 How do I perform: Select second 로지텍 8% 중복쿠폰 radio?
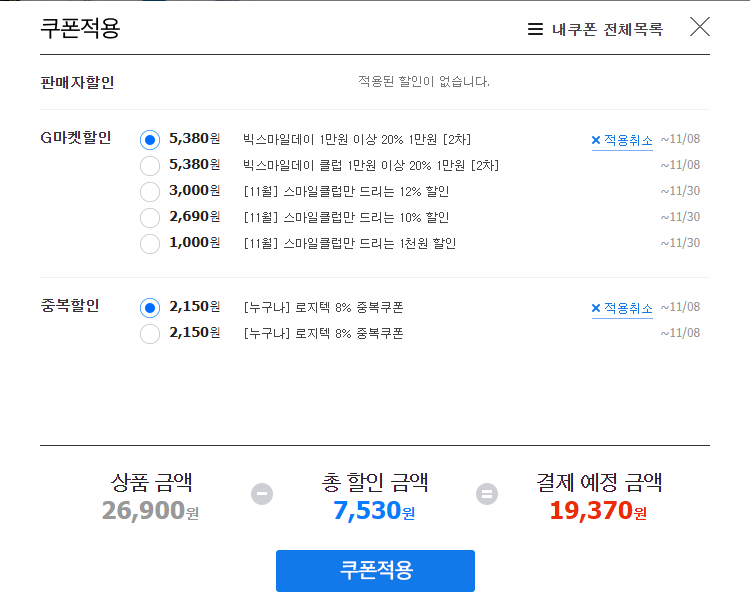click(150, 333)
